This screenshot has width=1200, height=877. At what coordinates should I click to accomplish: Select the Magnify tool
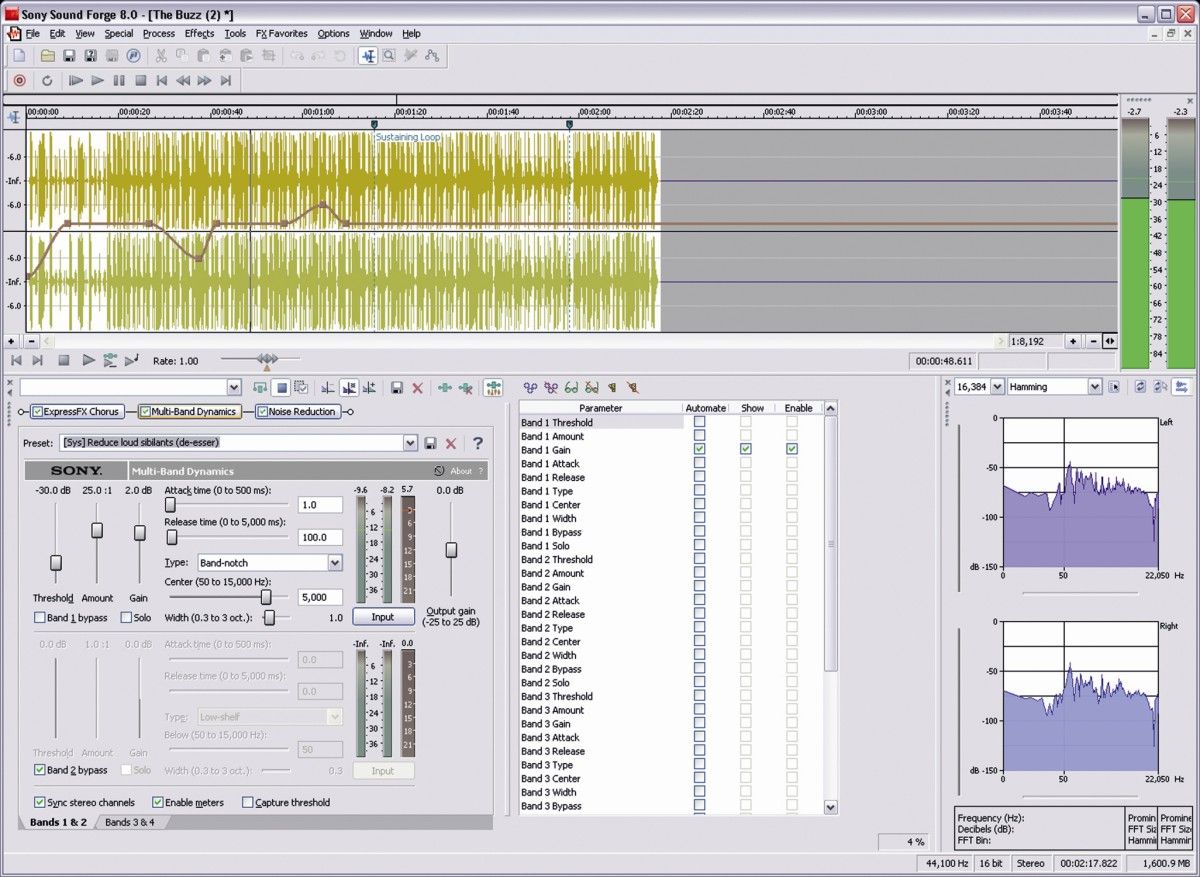click(x=388, y=56)
